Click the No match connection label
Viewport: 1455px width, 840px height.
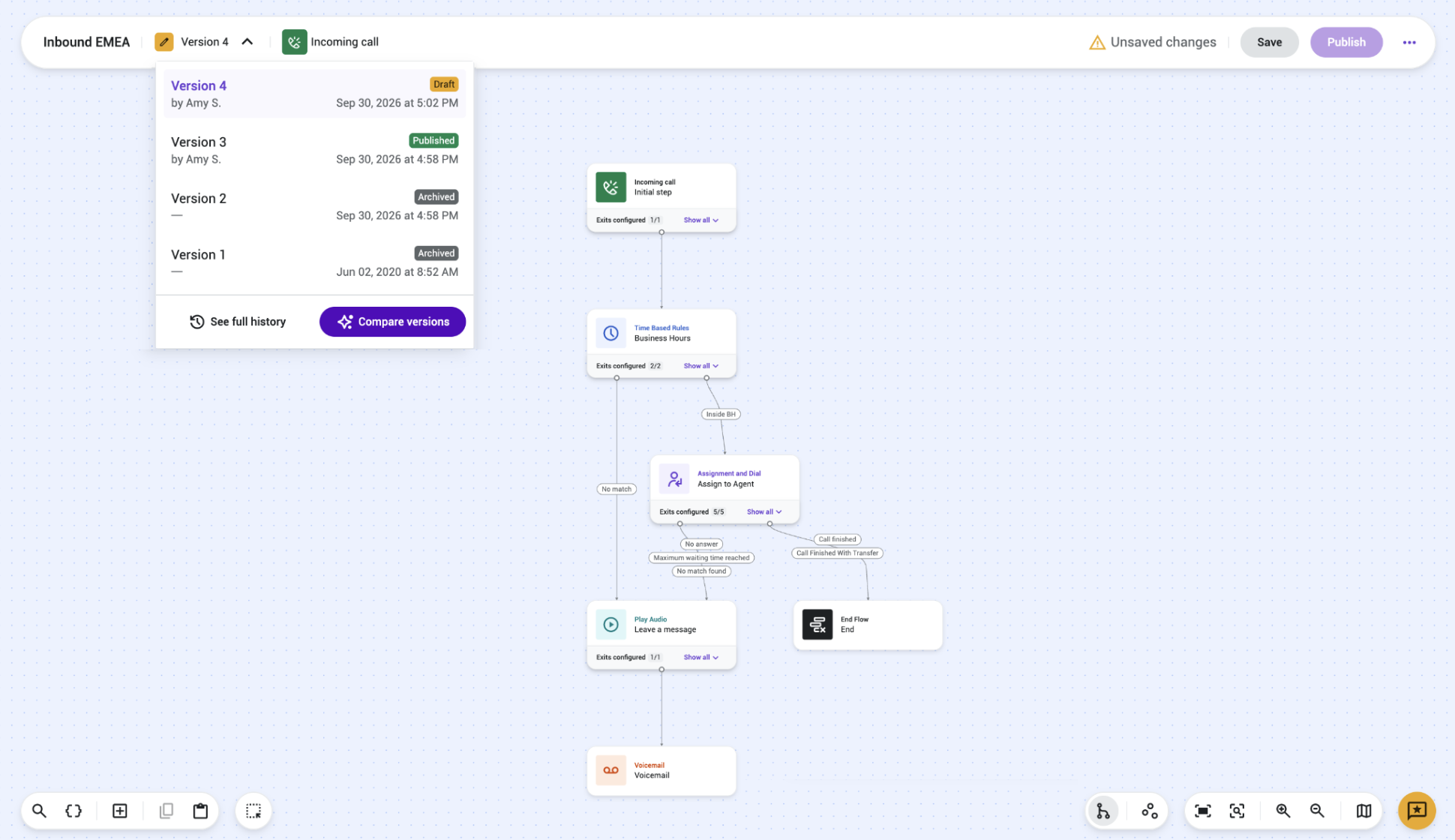coord(616,489)
